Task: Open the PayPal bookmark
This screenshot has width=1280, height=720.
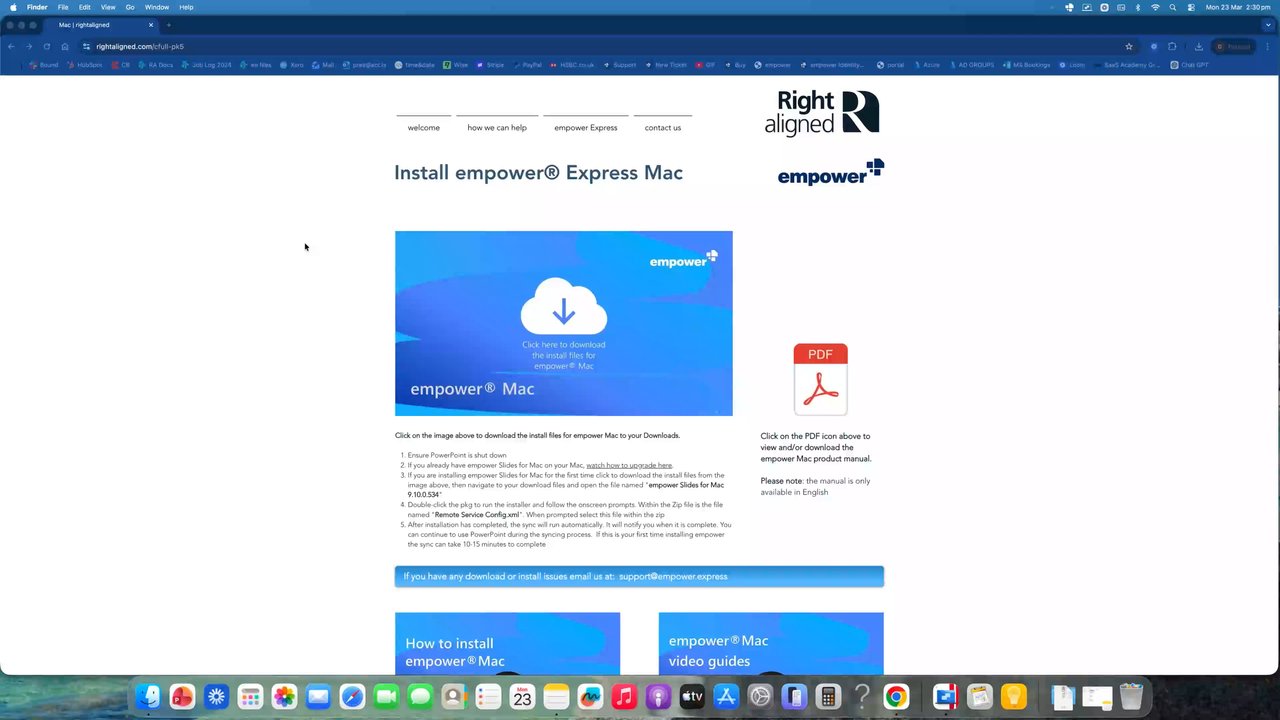Action: 527,65
